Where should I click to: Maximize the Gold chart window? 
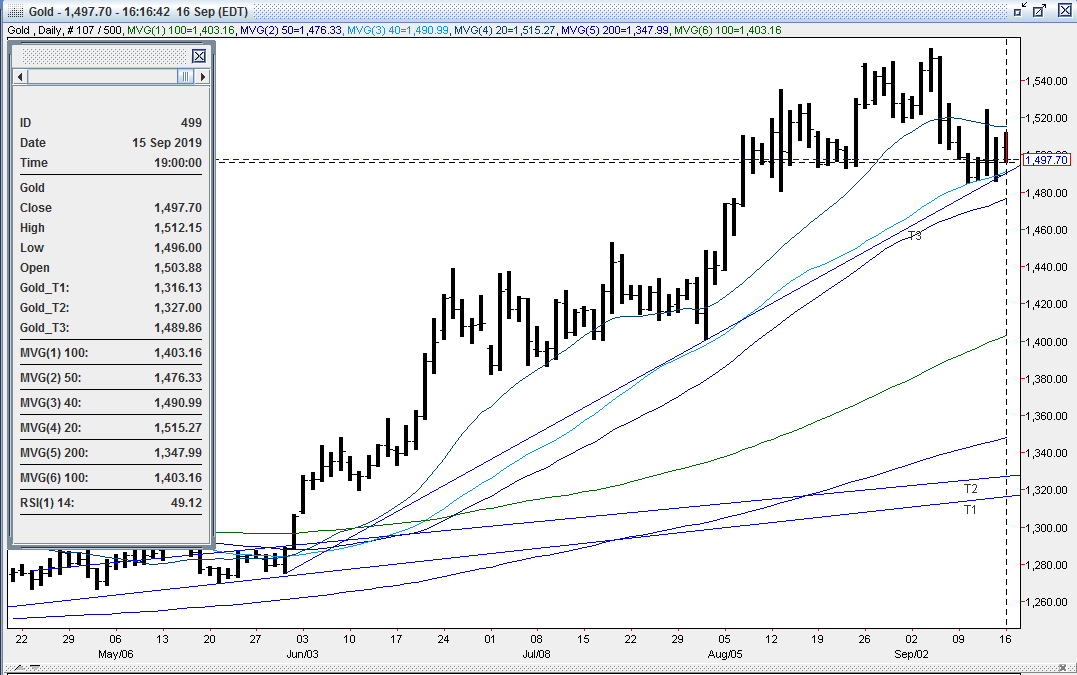[x=1040, y=10]
